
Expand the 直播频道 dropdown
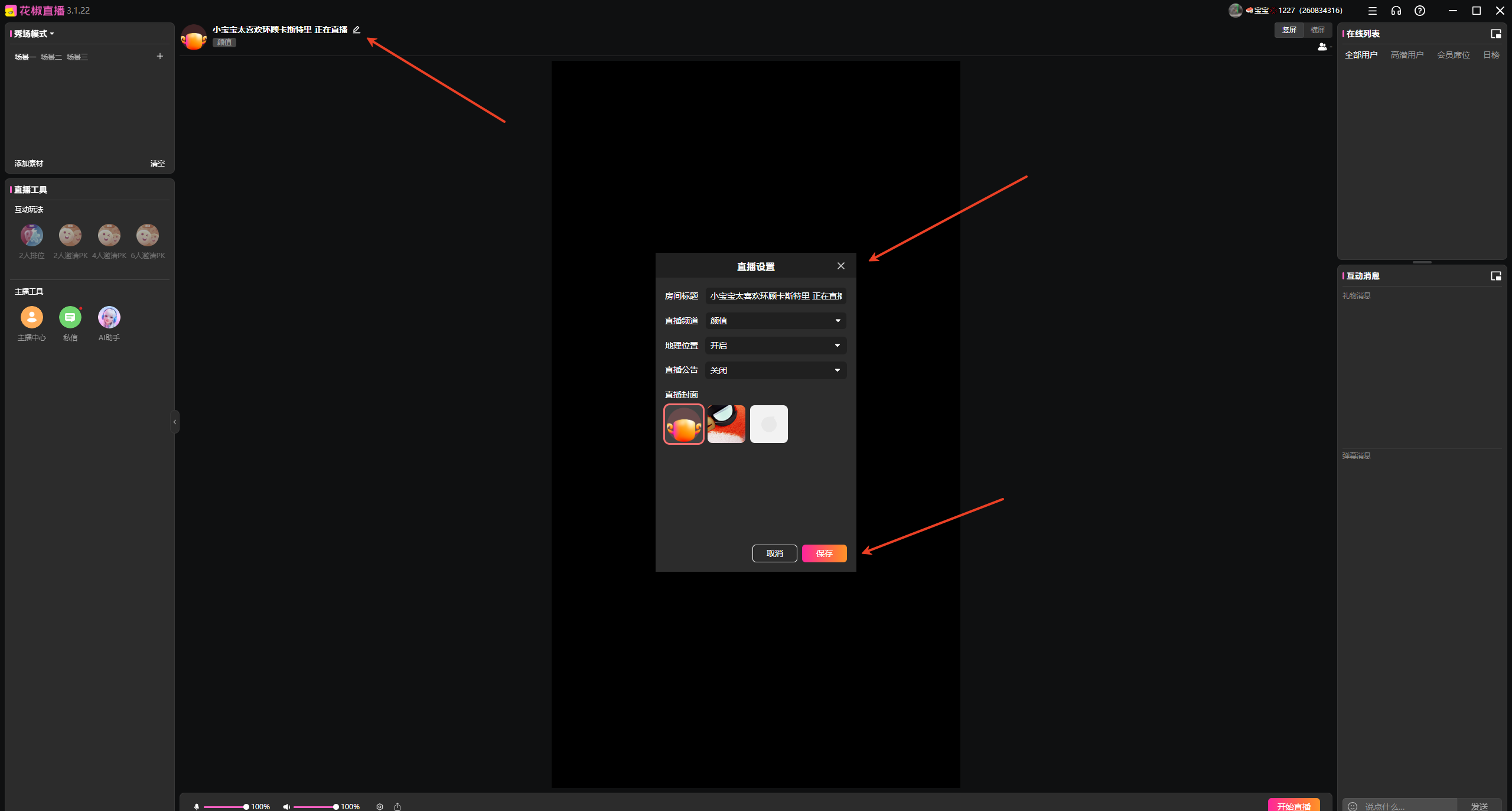775,321
